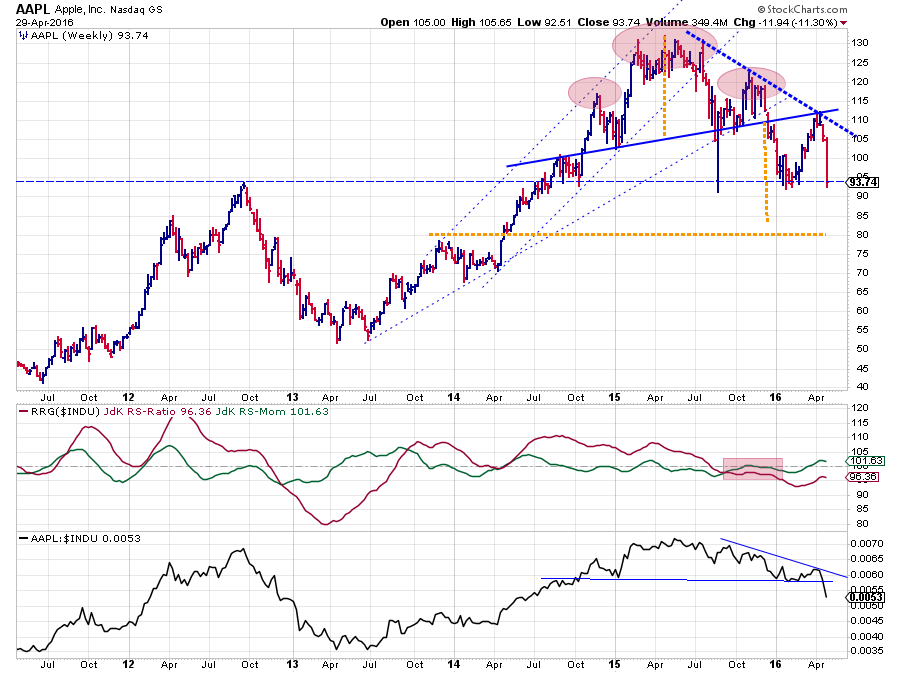Click the red down arrow after Chg
The height and width of the screenshot is (673, 900).
click(843, 23)
